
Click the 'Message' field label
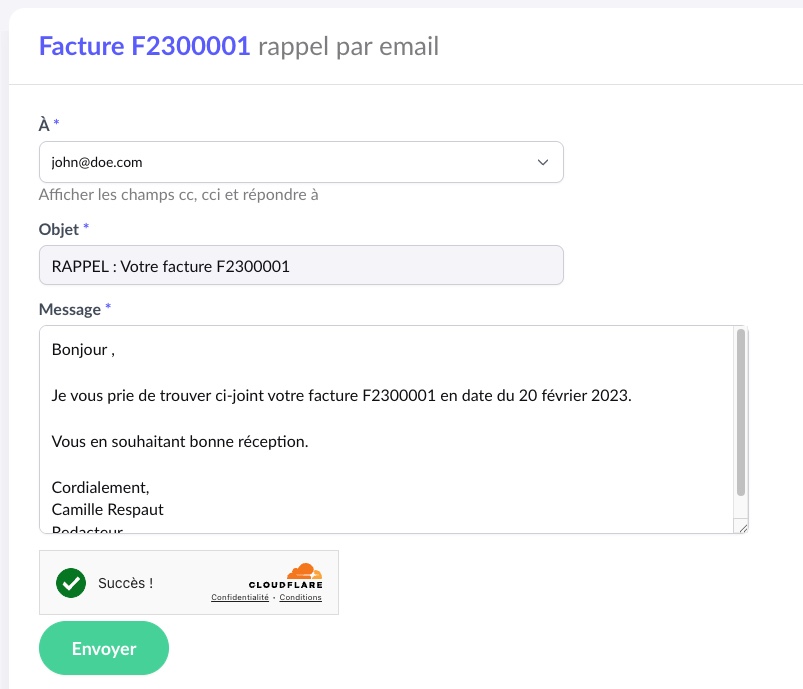pyautogui.click(x=70, y=309)
